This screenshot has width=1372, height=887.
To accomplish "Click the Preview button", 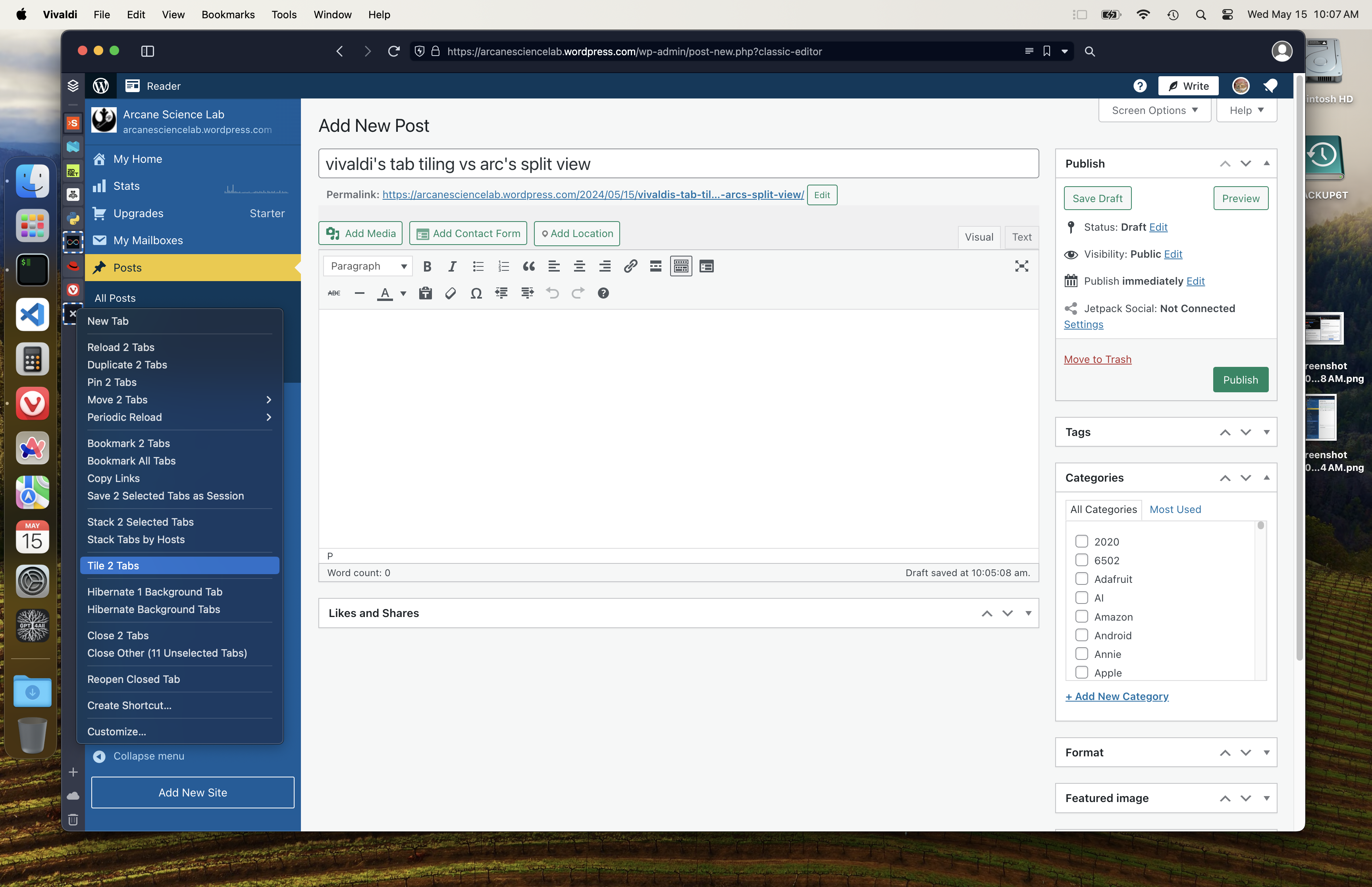I will click(1241, 198).
